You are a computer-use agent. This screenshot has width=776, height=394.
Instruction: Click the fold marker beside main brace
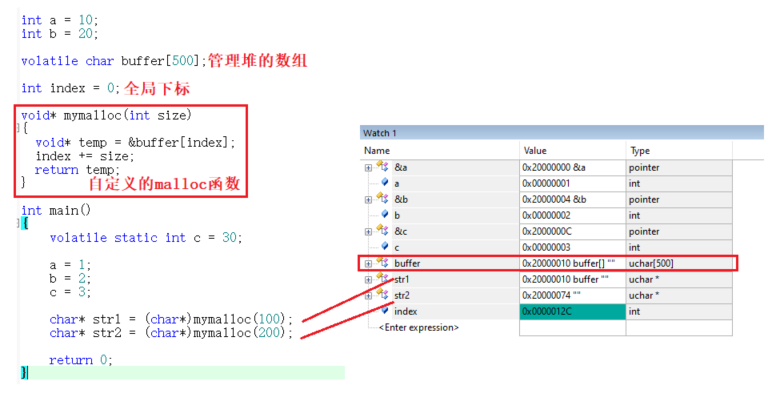tap(18, 223)
